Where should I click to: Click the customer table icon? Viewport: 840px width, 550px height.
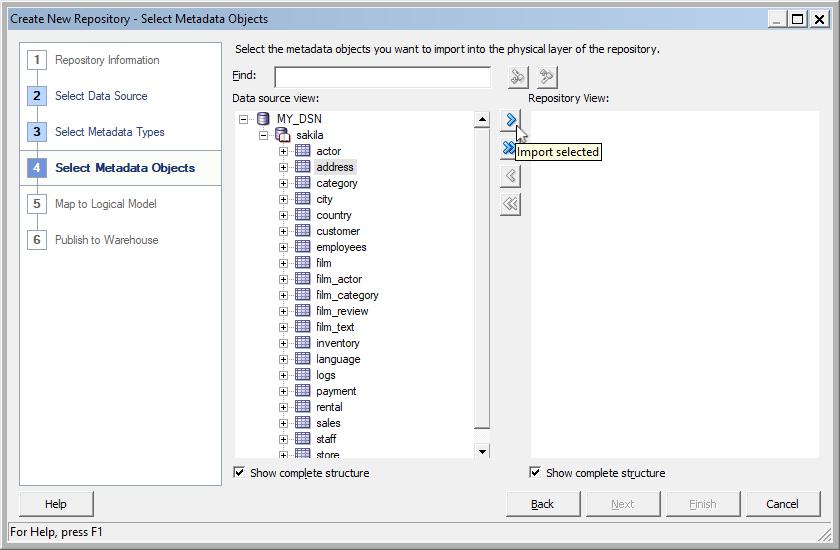(303, 231)
